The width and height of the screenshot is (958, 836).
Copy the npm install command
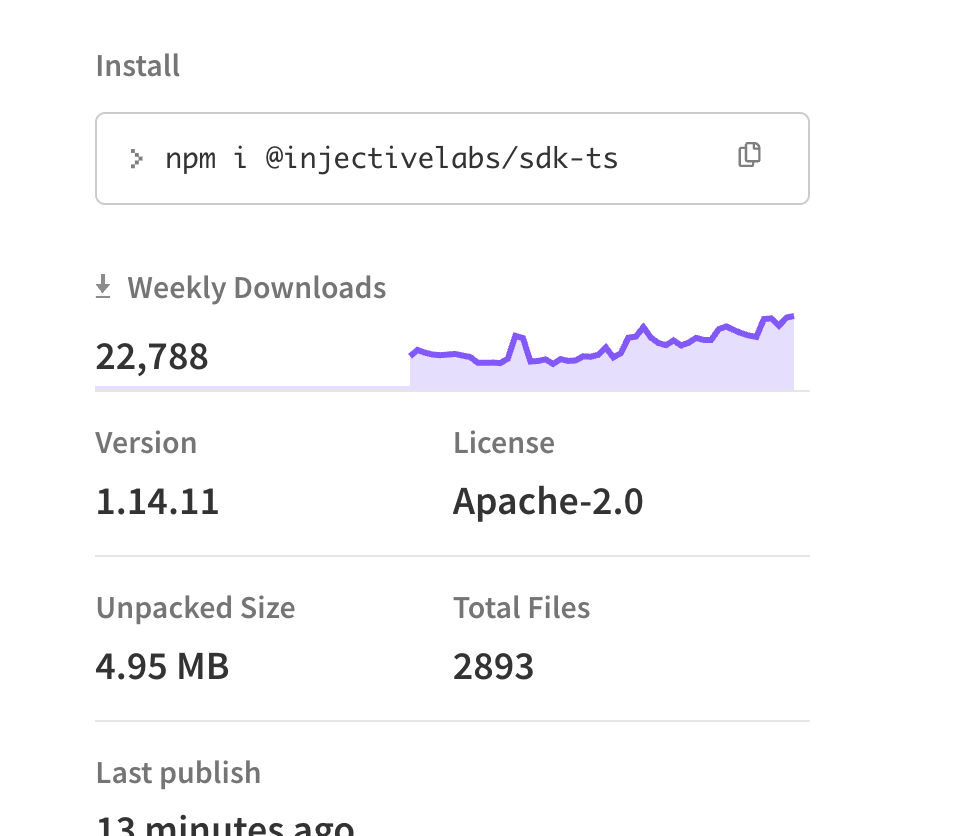pos(749,155)
